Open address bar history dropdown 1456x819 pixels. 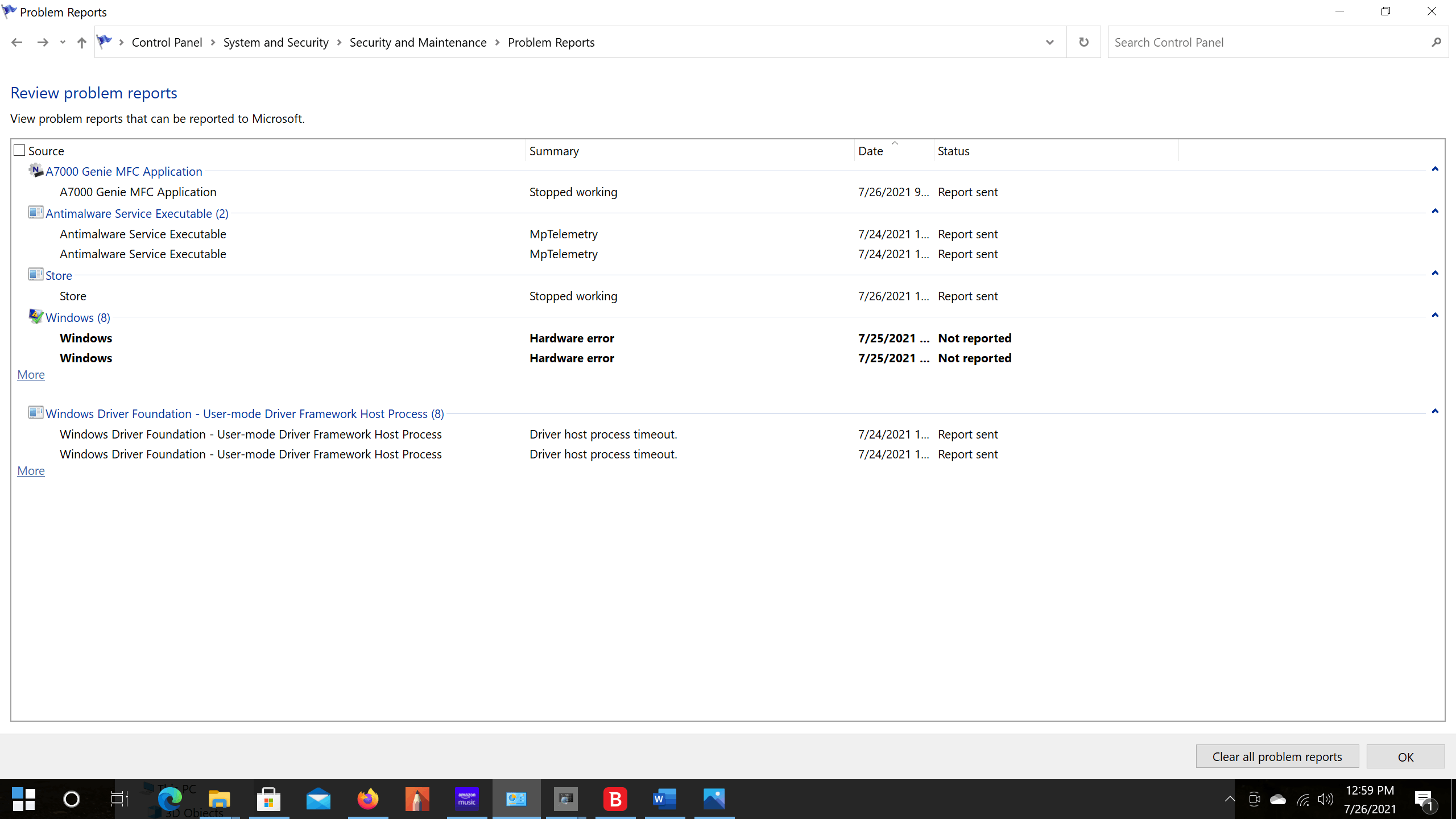pos(1049,42)
